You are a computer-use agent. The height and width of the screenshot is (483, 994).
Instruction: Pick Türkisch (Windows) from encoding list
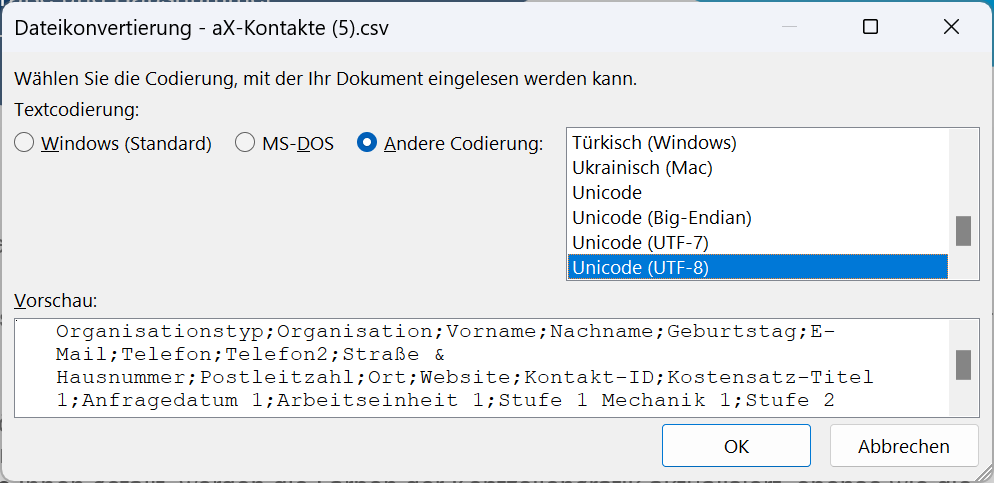click(x=758, y=143)
